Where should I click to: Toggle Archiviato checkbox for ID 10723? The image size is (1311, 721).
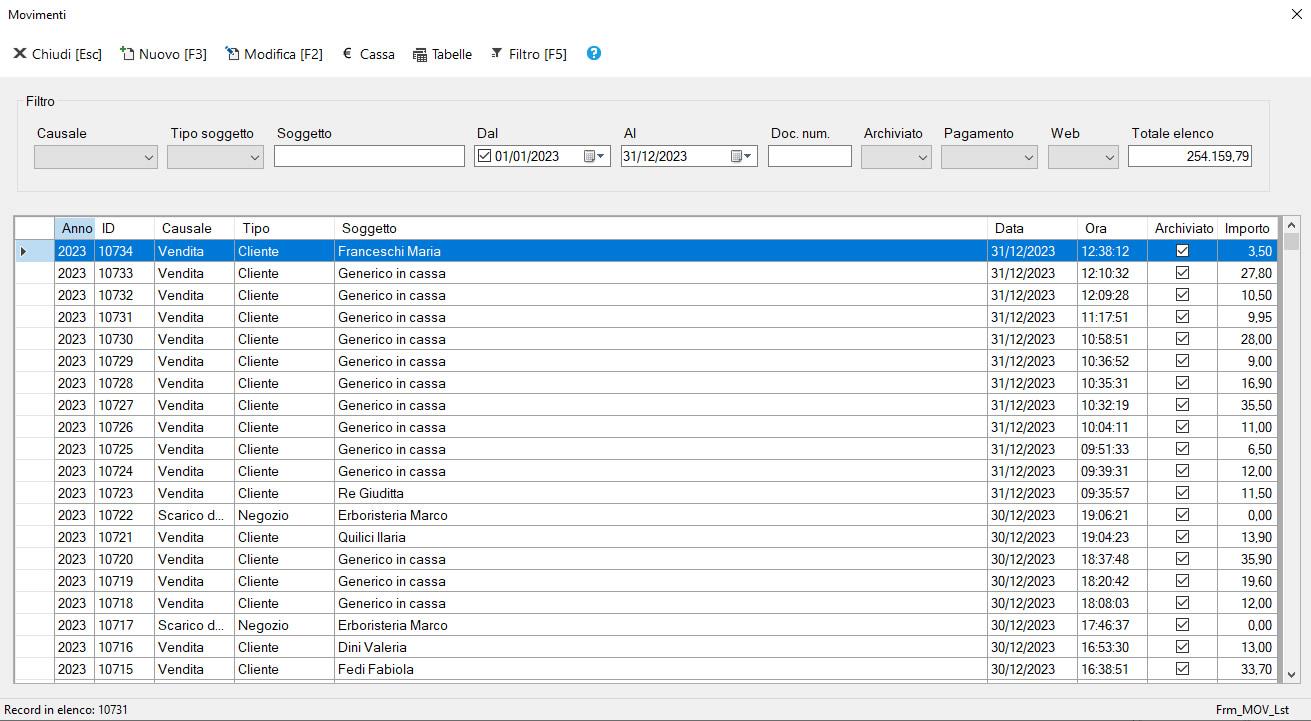(x=1182, y=493)
